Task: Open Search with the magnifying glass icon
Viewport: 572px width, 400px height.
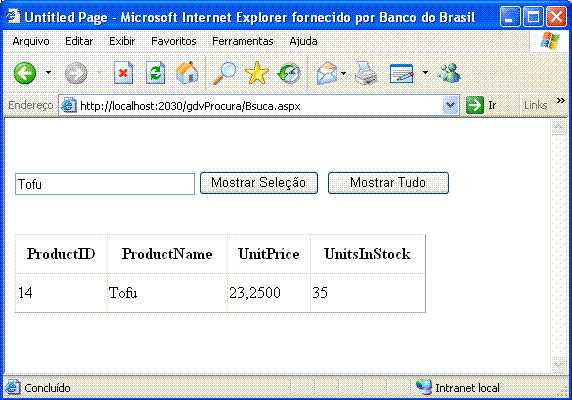Action: click(x=224, y=73)
